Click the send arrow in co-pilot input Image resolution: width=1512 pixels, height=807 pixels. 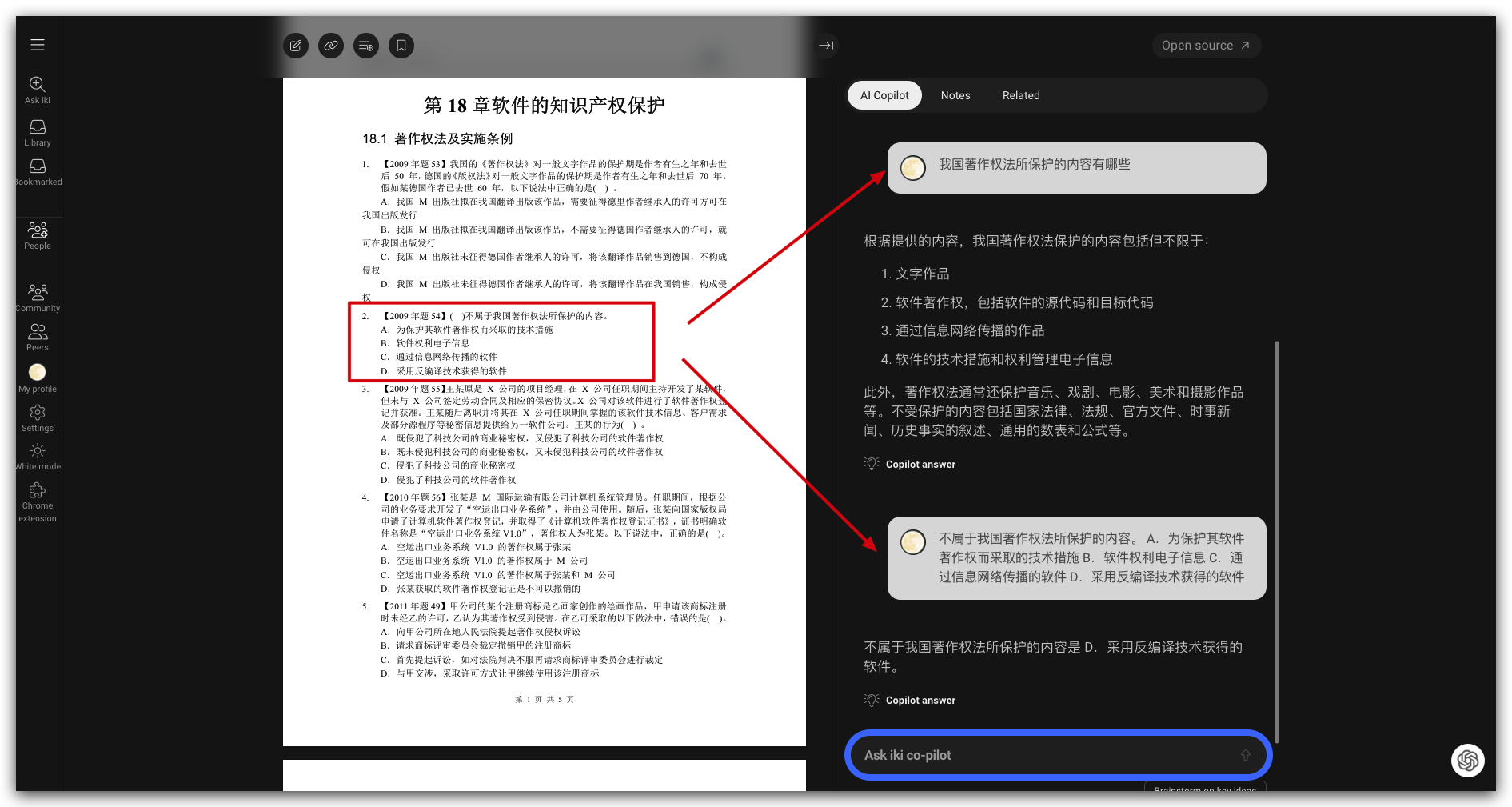pos(1245,755)
